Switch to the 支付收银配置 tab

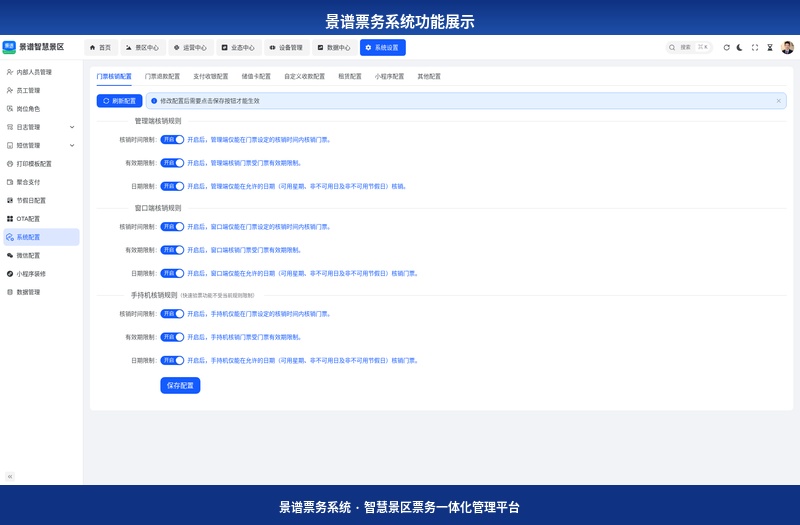click(x=211, y=77)
